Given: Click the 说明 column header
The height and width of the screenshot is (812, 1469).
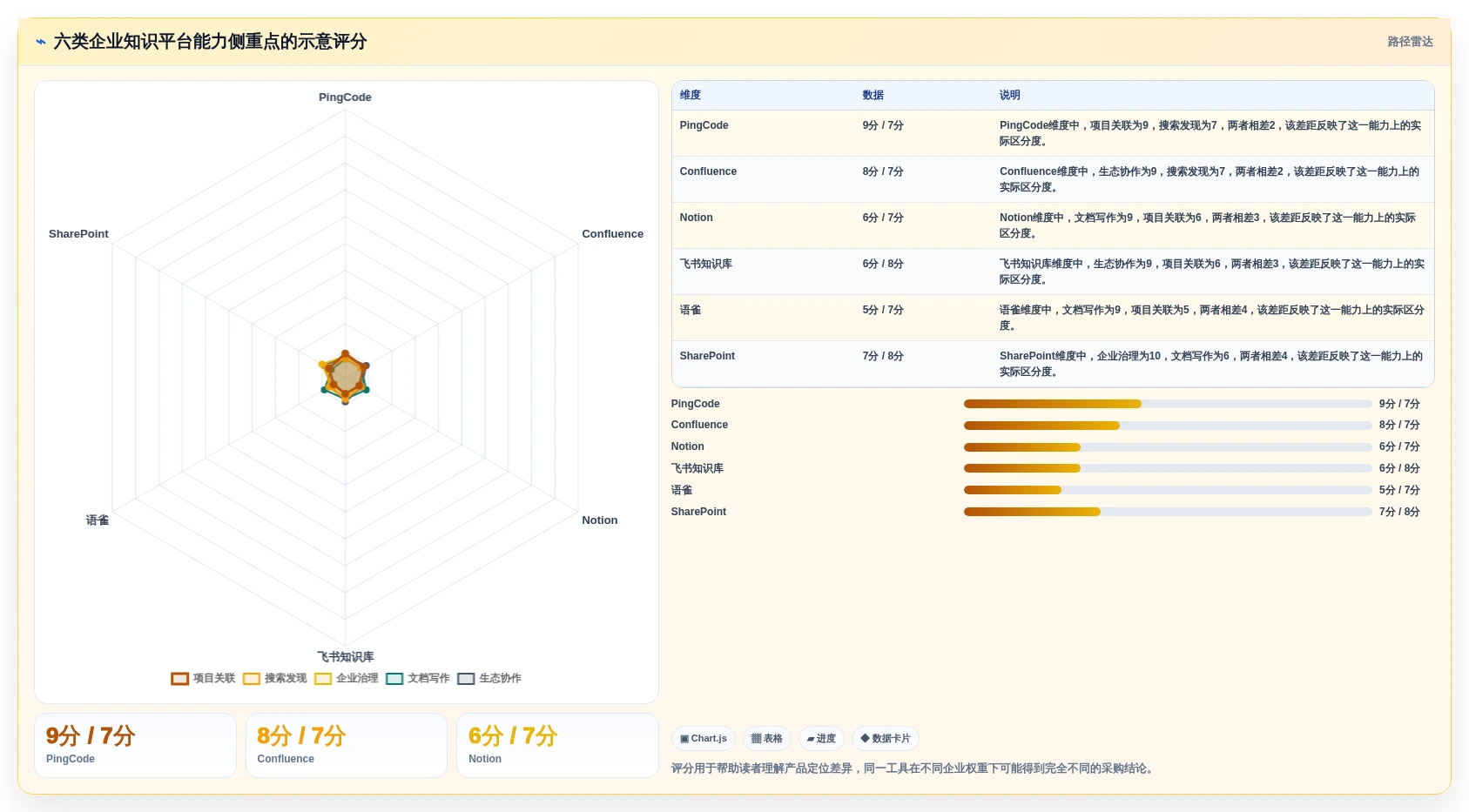Looking at the screenshot, I should [x=1010, y=95].
